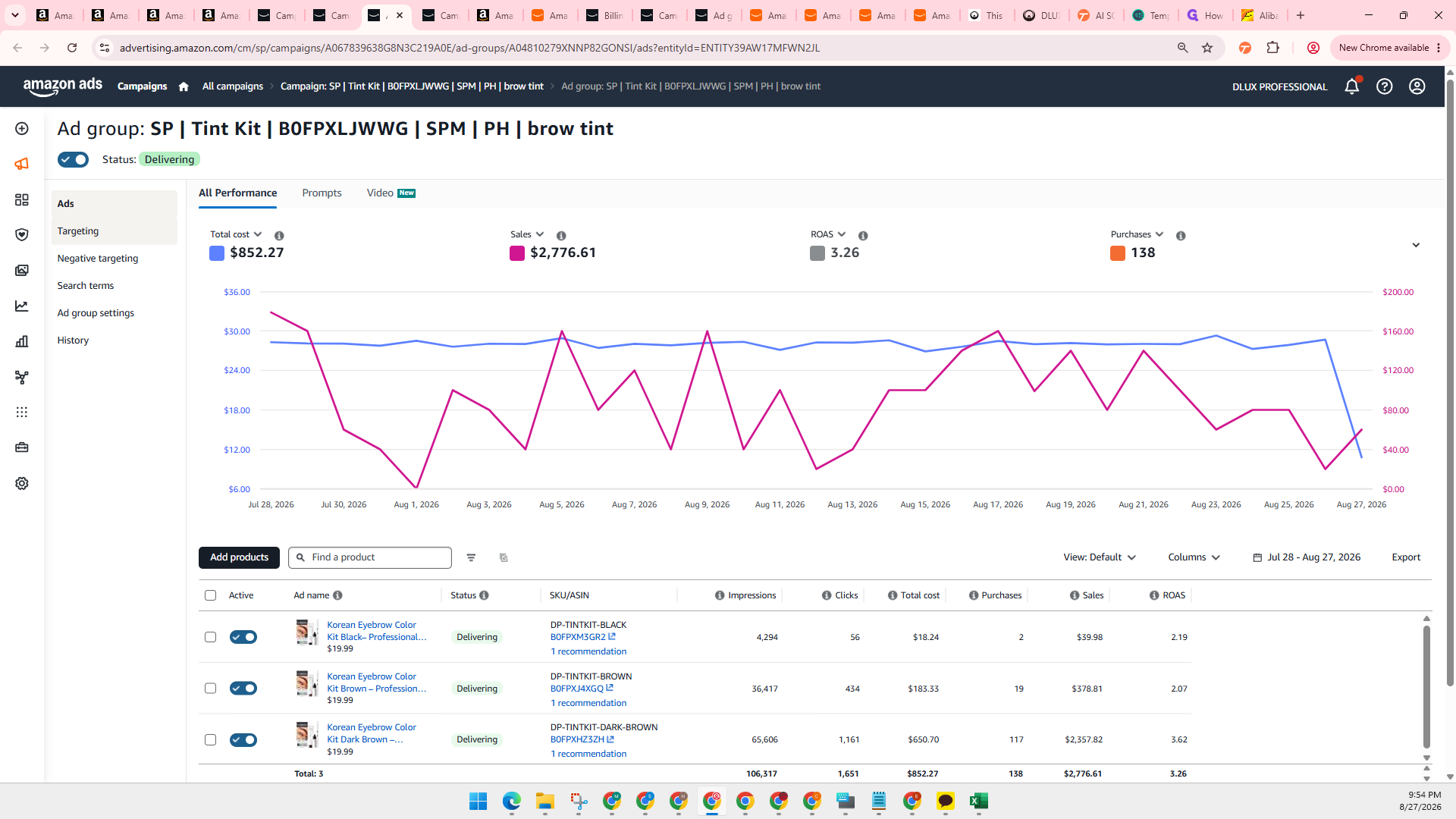Switch to the Prompts tab
Image resolution: width=1456 pixels, height=819 pixels.
[322, 193]
